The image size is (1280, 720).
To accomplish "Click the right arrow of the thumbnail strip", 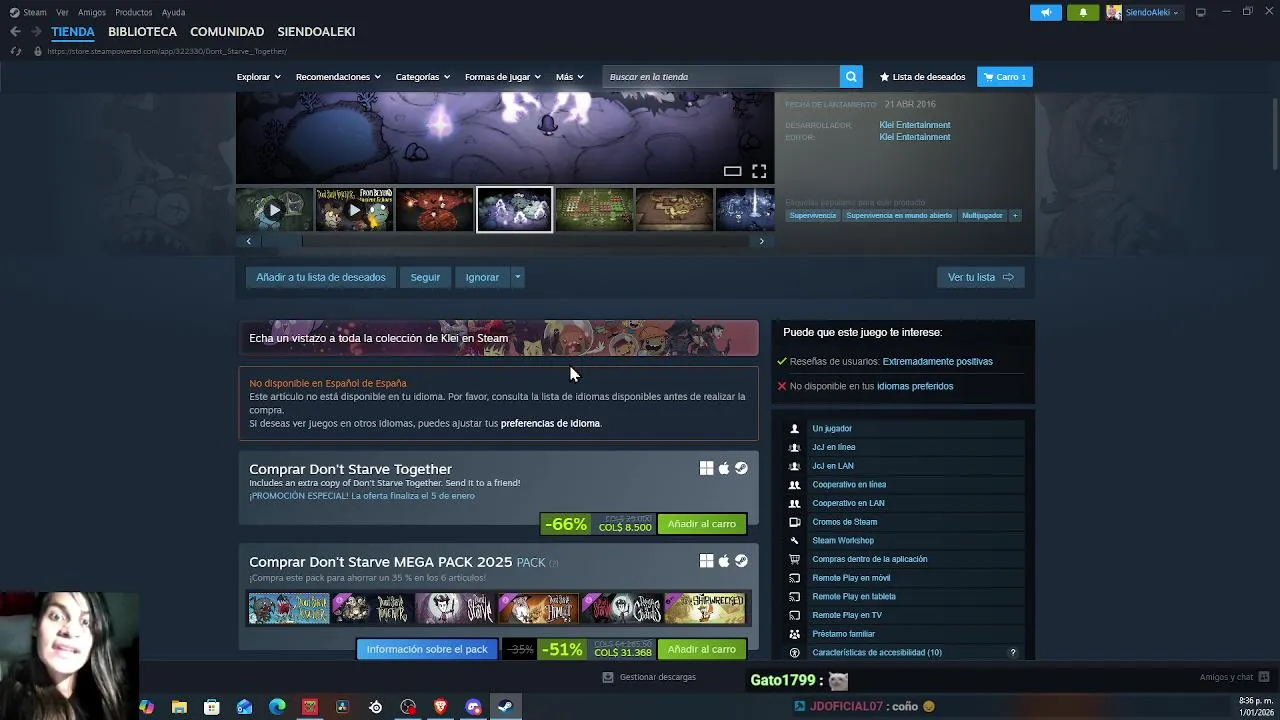I will coord(762,241).
